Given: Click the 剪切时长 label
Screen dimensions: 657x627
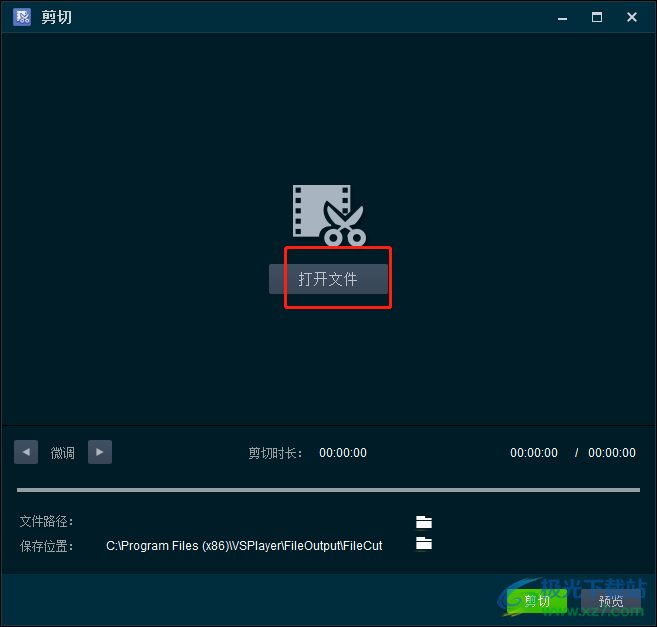Looking at the screenshot, I should [275, 453].
